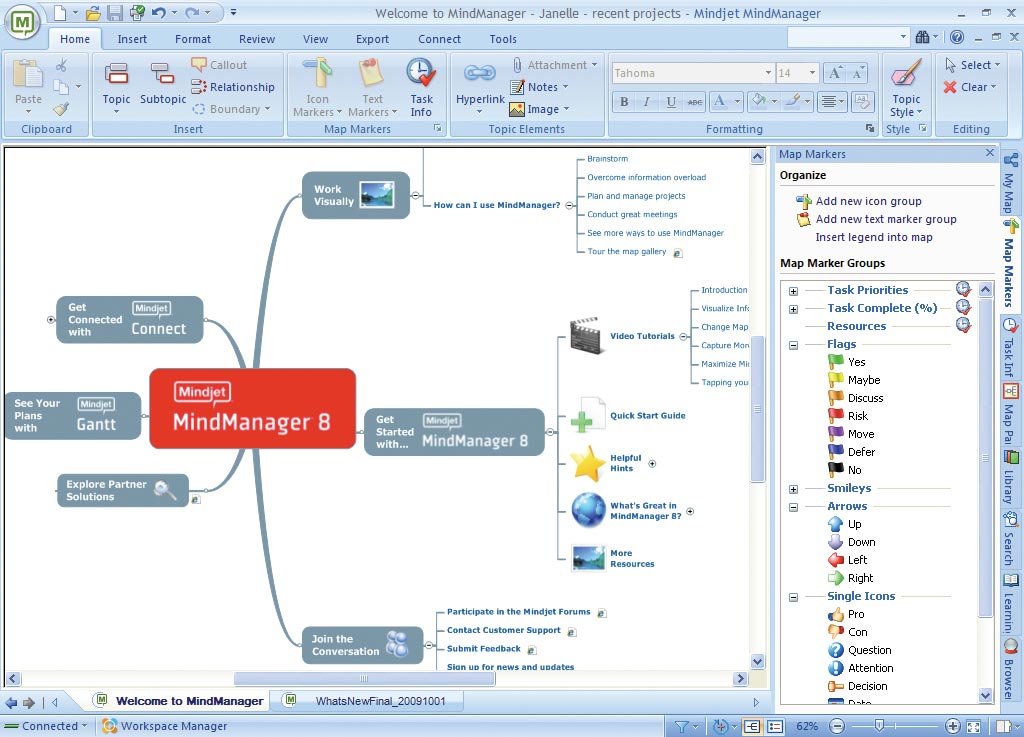Insert a Hyperlink from Topic Elements
The width and height of the screenshot is (1024, 737).
pos(480,86)
